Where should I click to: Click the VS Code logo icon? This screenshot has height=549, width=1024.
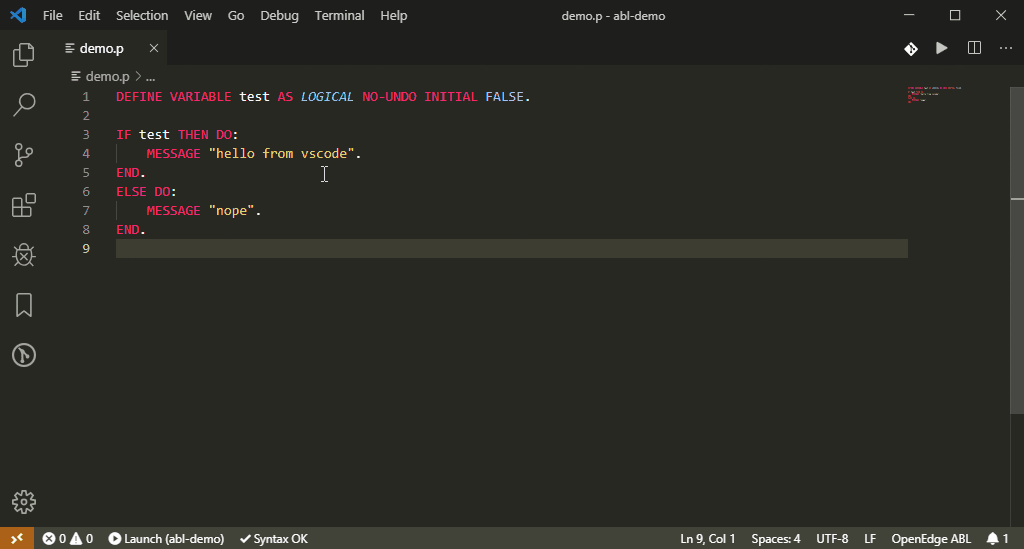[18, 15]
